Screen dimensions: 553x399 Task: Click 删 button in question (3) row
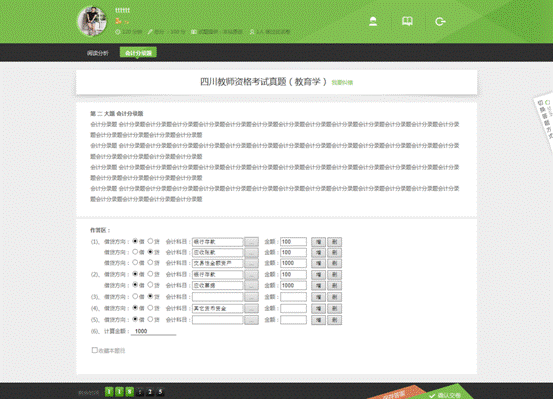334,297
